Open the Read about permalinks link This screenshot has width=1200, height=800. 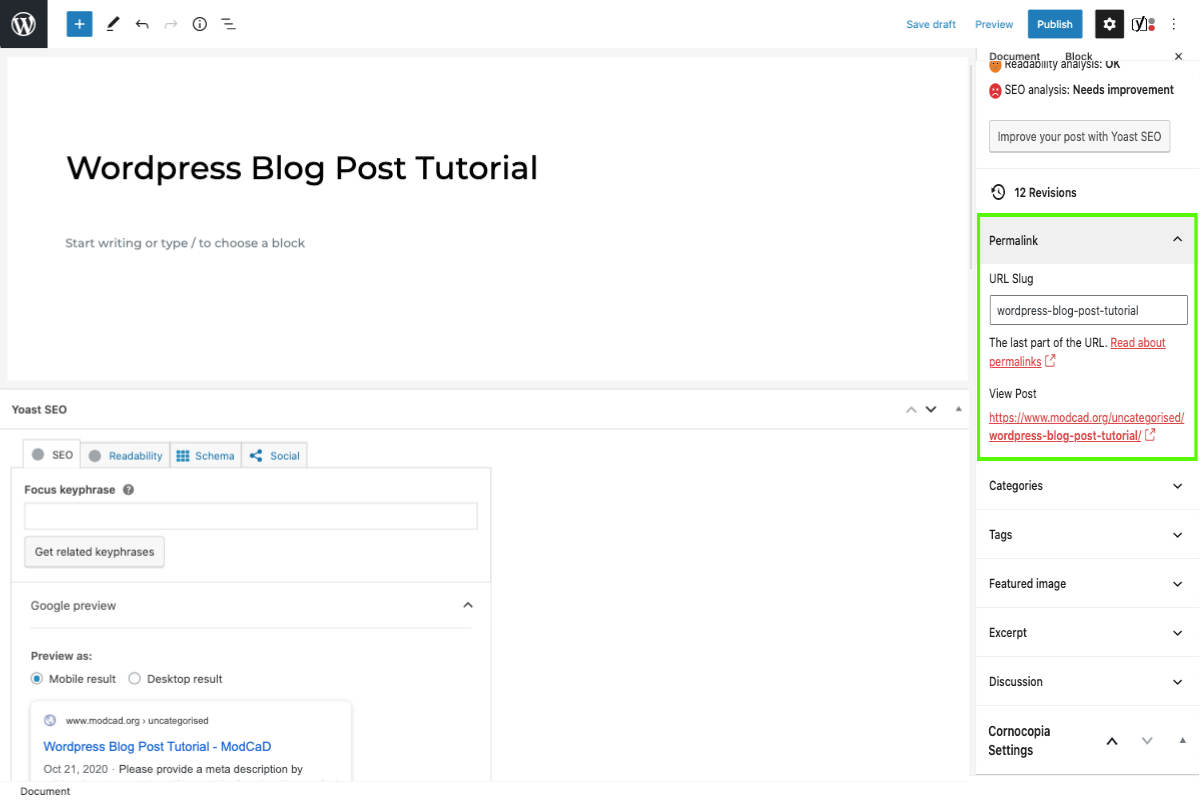(x=1077, y=352)
